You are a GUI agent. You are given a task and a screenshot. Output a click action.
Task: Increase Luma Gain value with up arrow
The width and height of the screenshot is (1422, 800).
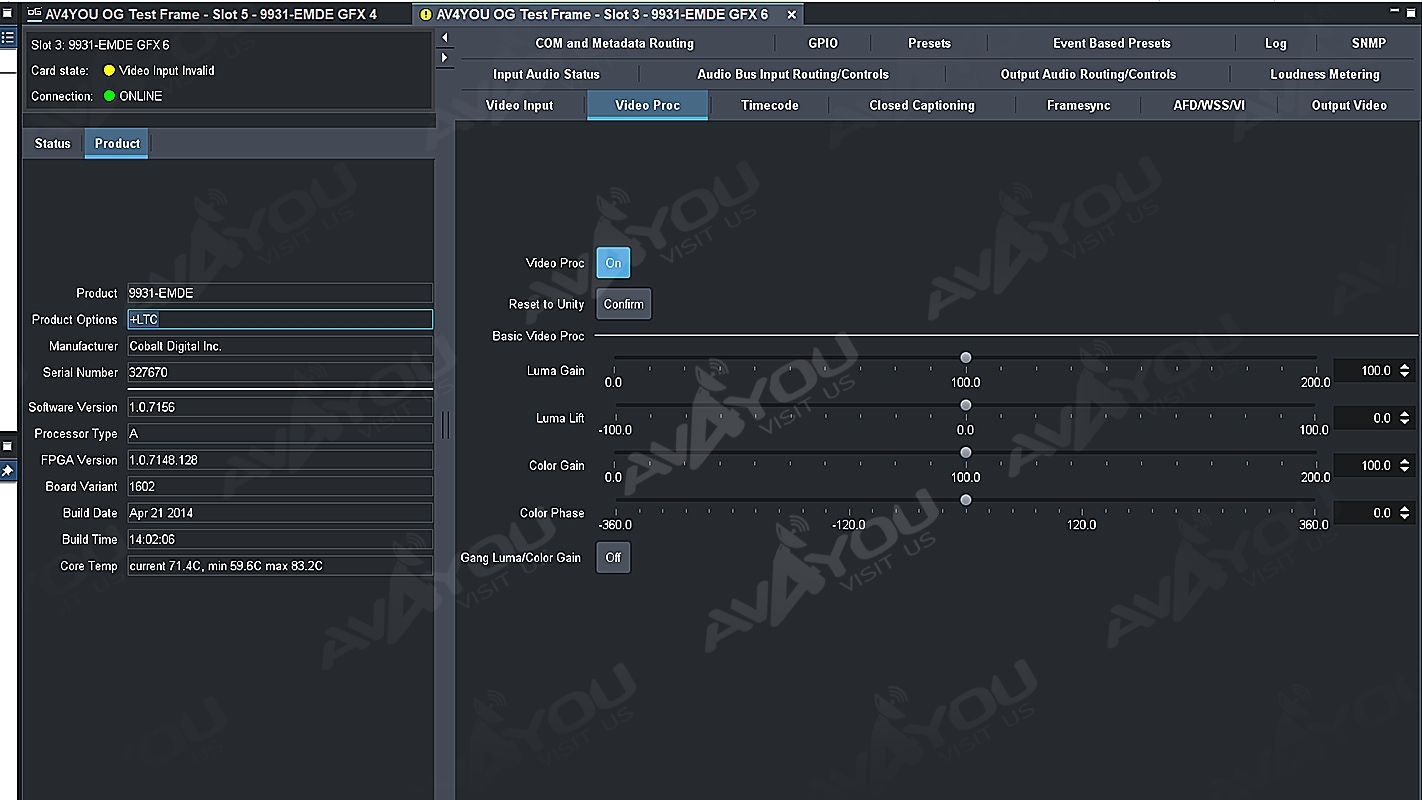tap(1405, 366)
